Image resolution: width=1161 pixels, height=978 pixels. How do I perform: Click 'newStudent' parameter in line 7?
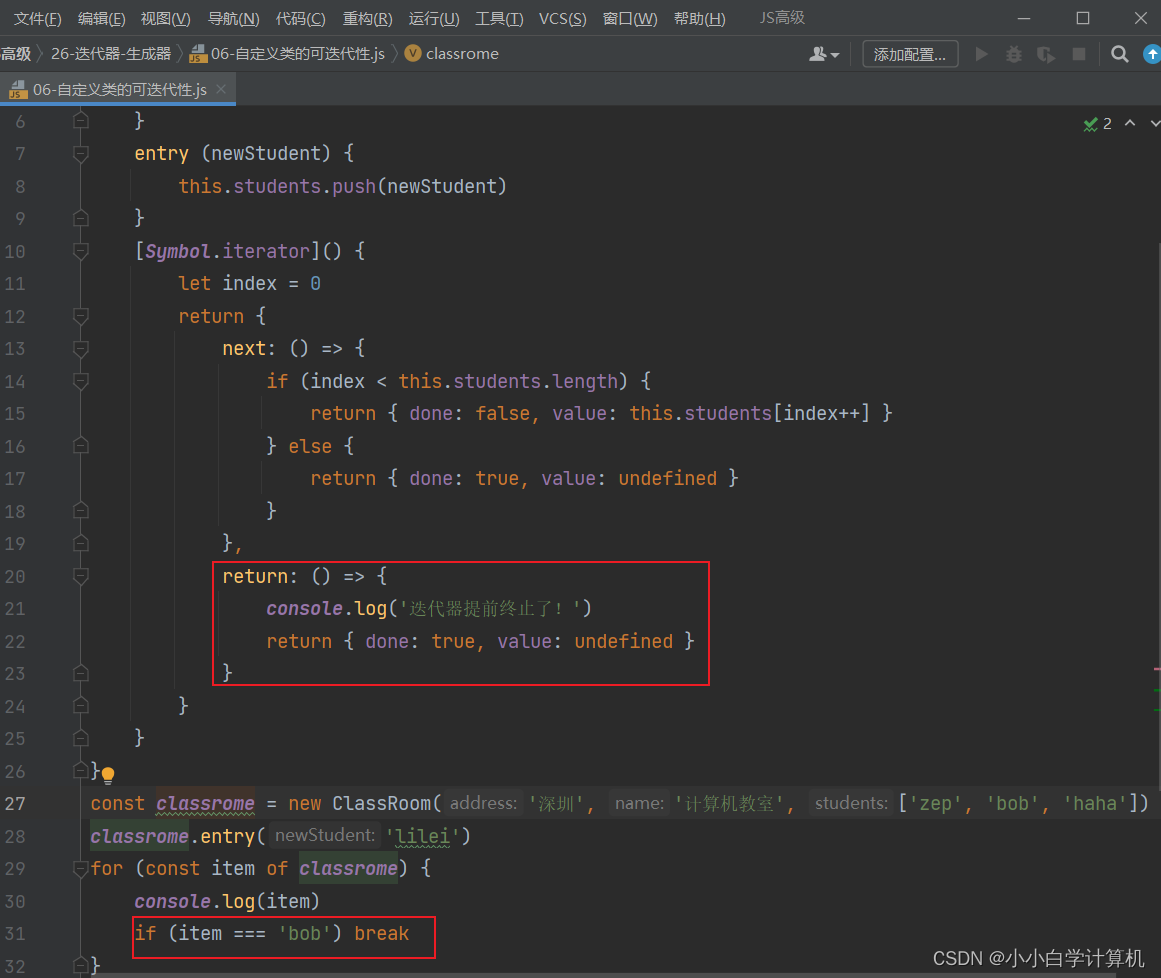click(x=266, y=153)
